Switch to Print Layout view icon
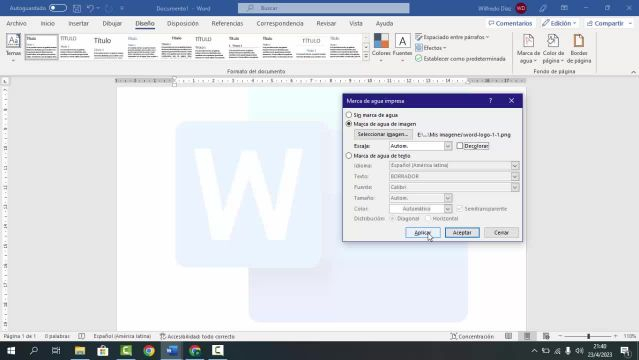Viewport: 639px width, 360px height. coord(527,336)
